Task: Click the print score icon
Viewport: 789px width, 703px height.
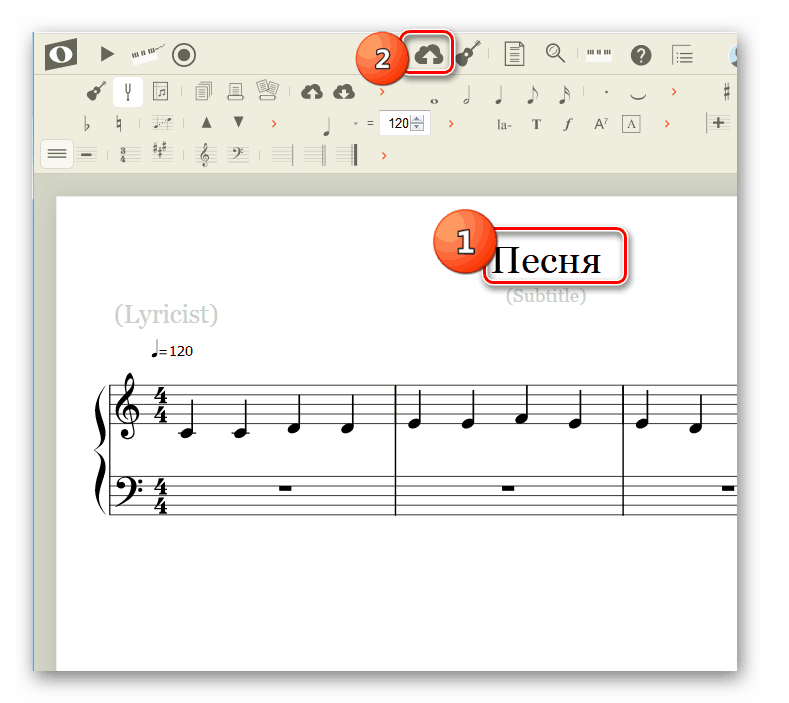Action: click(x=235, y=92)
